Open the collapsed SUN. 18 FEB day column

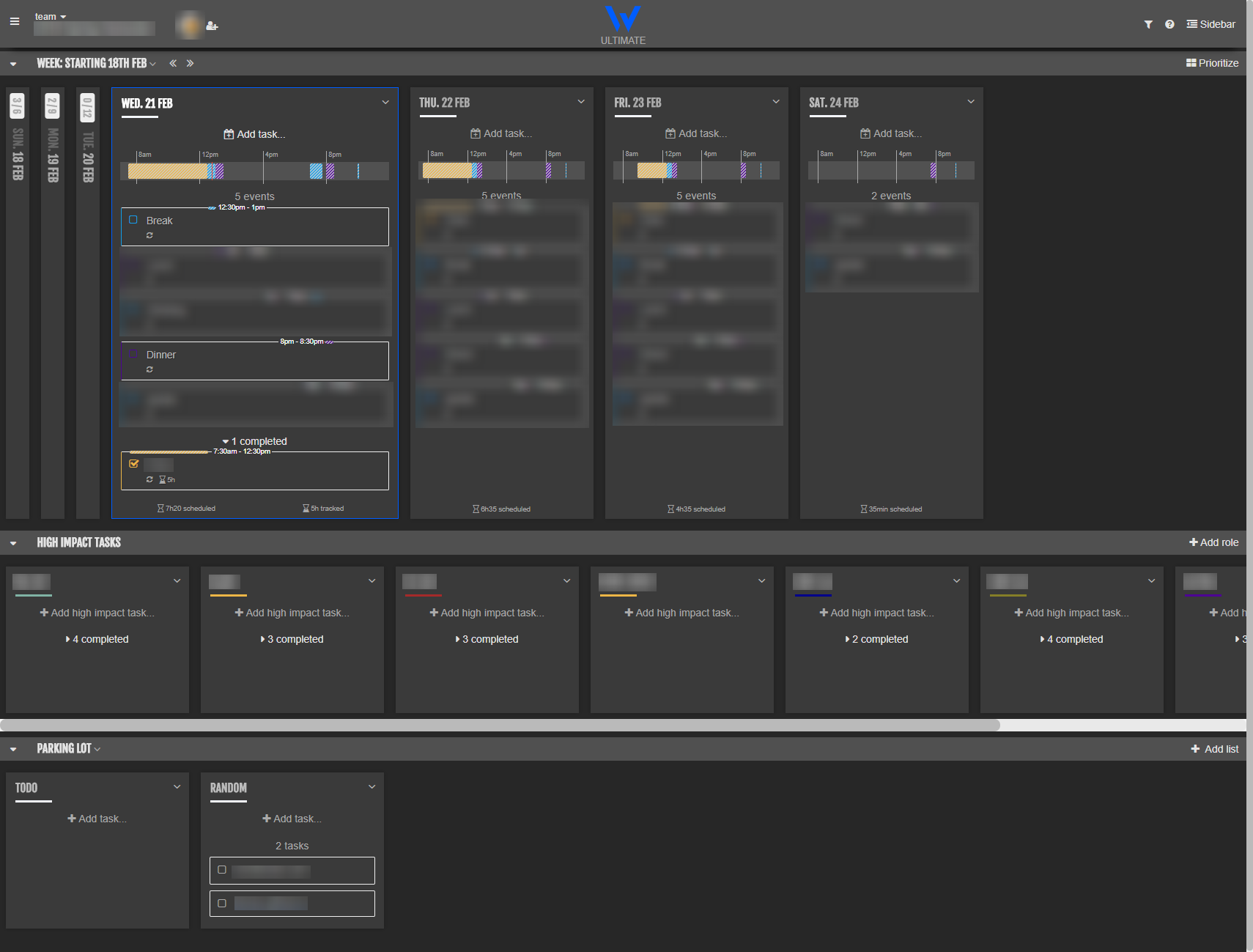17,147
